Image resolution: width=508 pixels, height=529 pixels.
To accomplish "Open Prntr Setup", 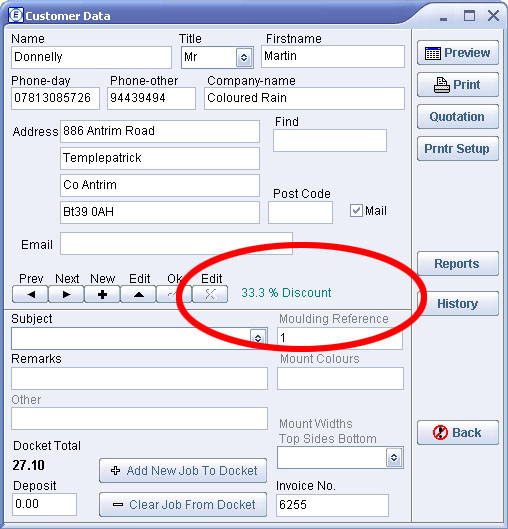I will pyautogui.click(x=458, y=149).
